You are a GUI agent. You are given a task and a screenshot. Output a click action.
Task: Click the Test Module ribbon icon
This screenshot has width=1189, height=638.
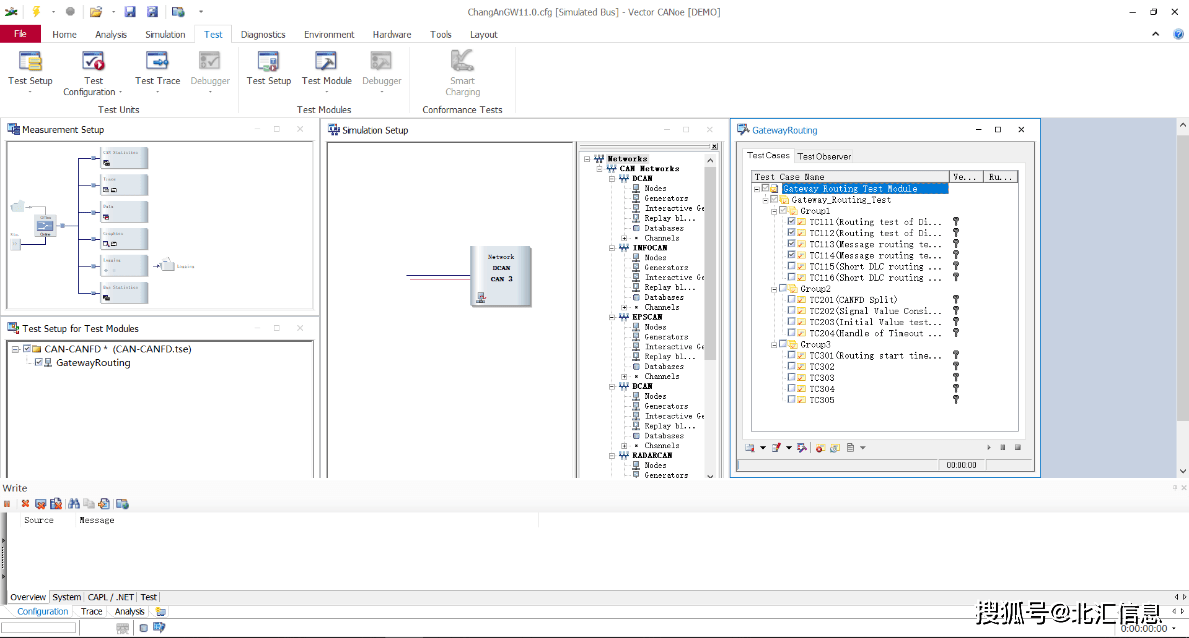tap(326, 63)
